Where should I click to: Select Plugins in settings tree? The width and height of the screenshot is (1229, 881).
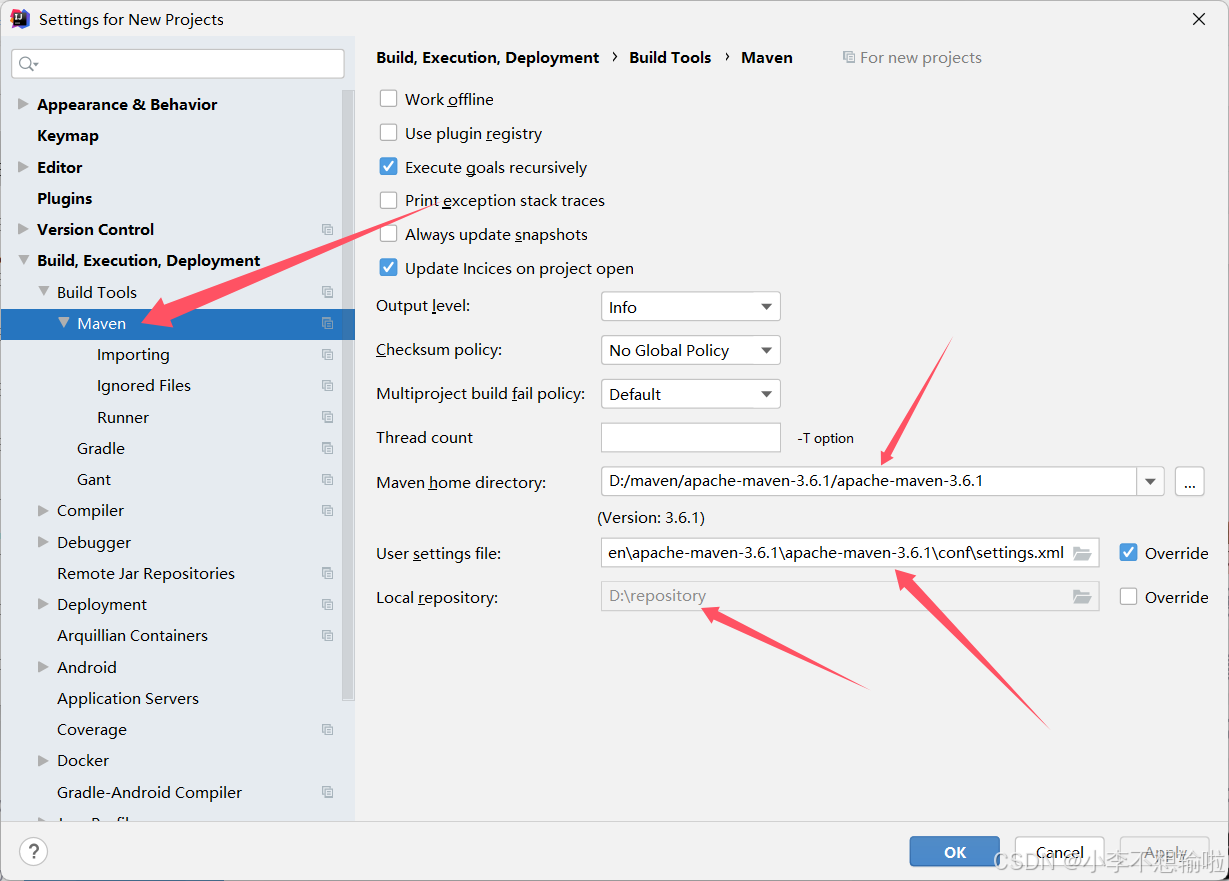(x=65, y=198)
